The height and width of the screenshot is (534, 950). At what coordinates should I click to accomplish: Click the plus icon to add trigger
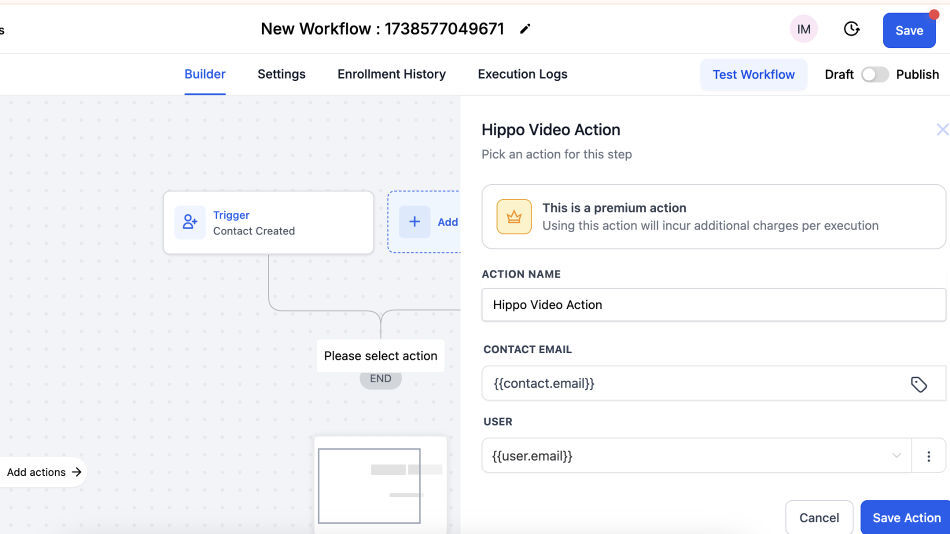tap(414, 222)
